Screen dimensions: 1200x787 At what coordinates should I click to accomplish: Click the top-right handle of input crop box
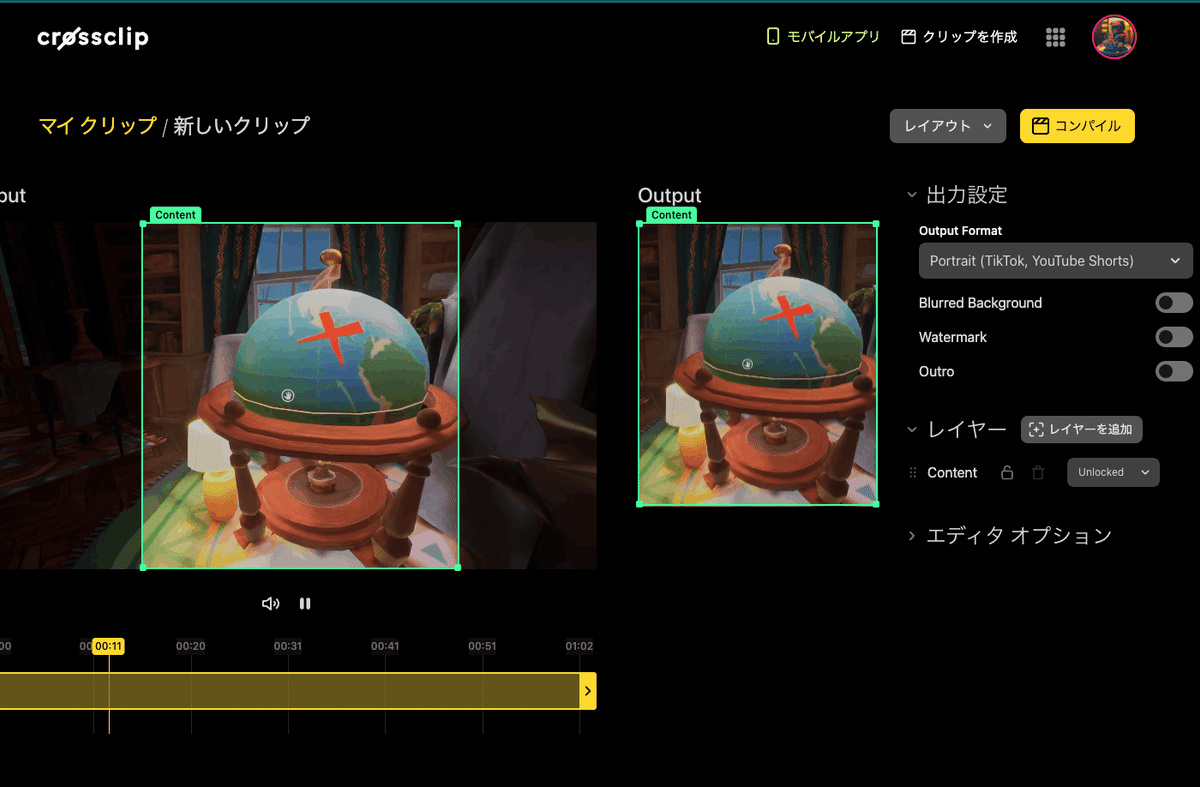point(458,223)
